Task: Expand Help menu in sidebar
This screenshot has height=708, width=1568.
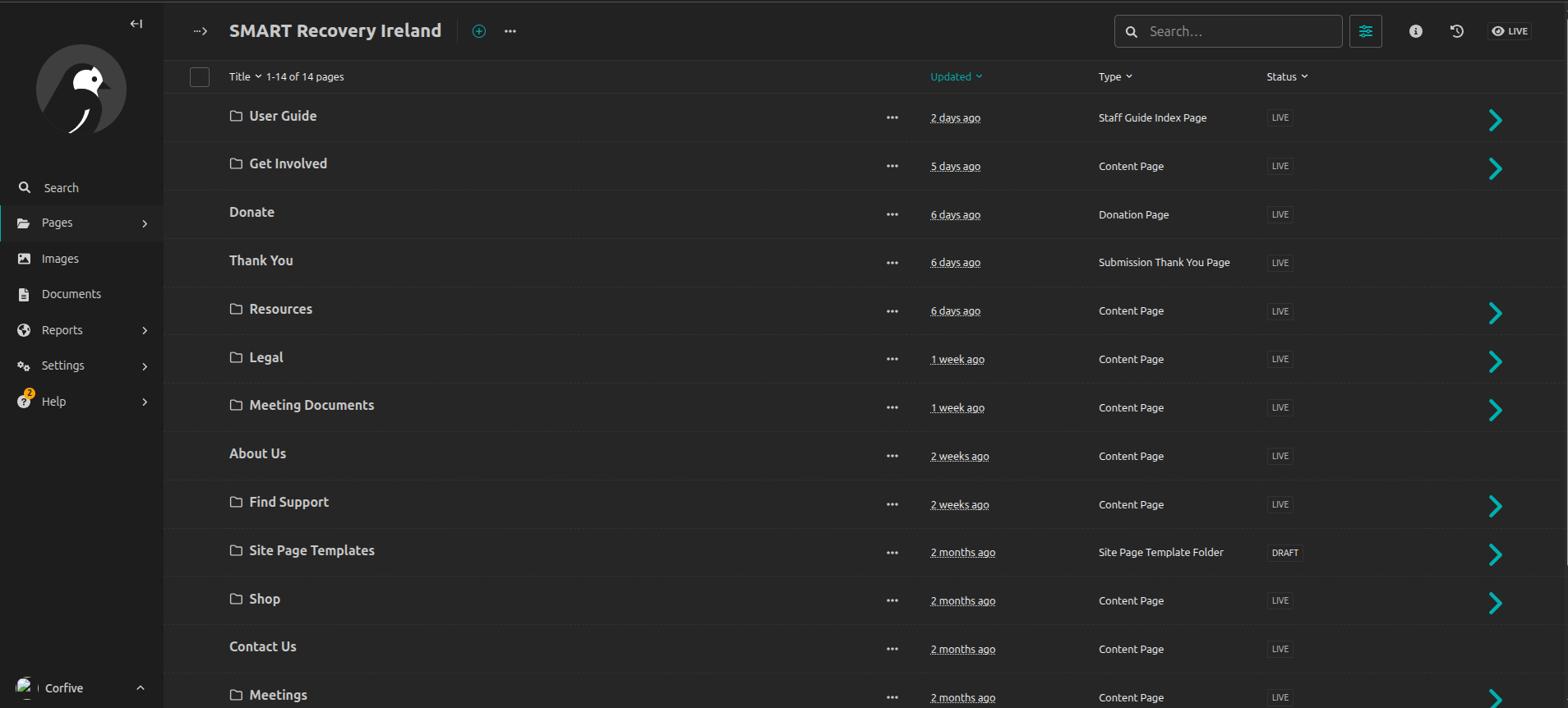Action: point(81,402)
